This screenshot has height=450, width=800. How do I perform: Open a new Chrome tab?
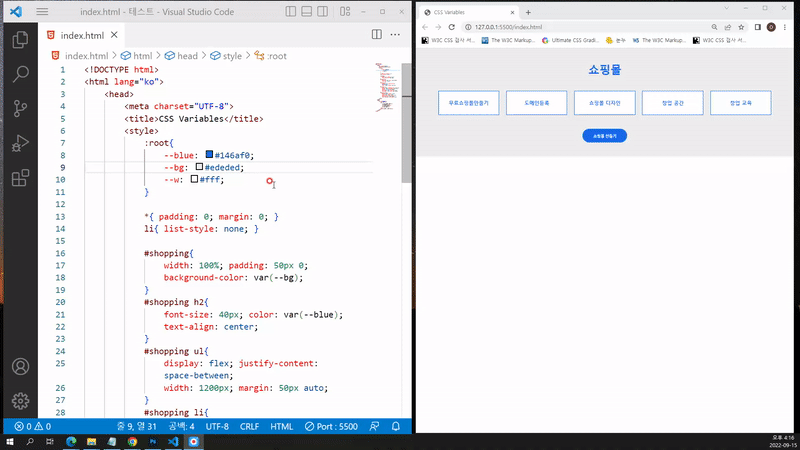[x=529, y=12]
